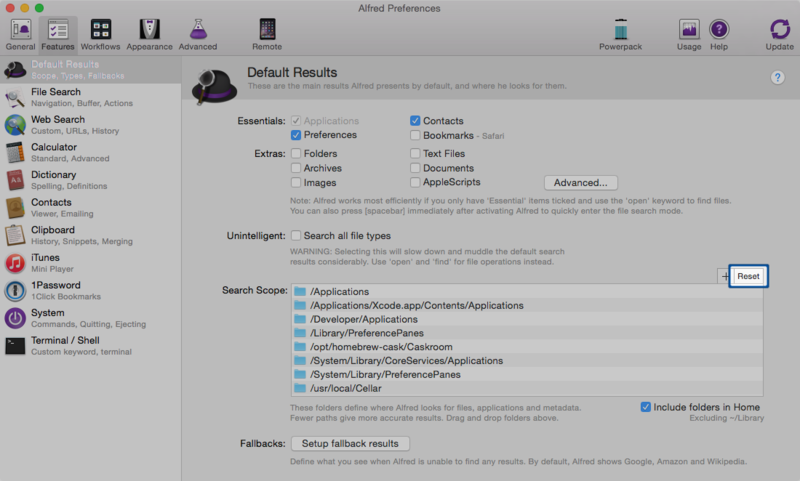Select System power icon in sidebar
800x481 pixels.
(x=15, y=318)
